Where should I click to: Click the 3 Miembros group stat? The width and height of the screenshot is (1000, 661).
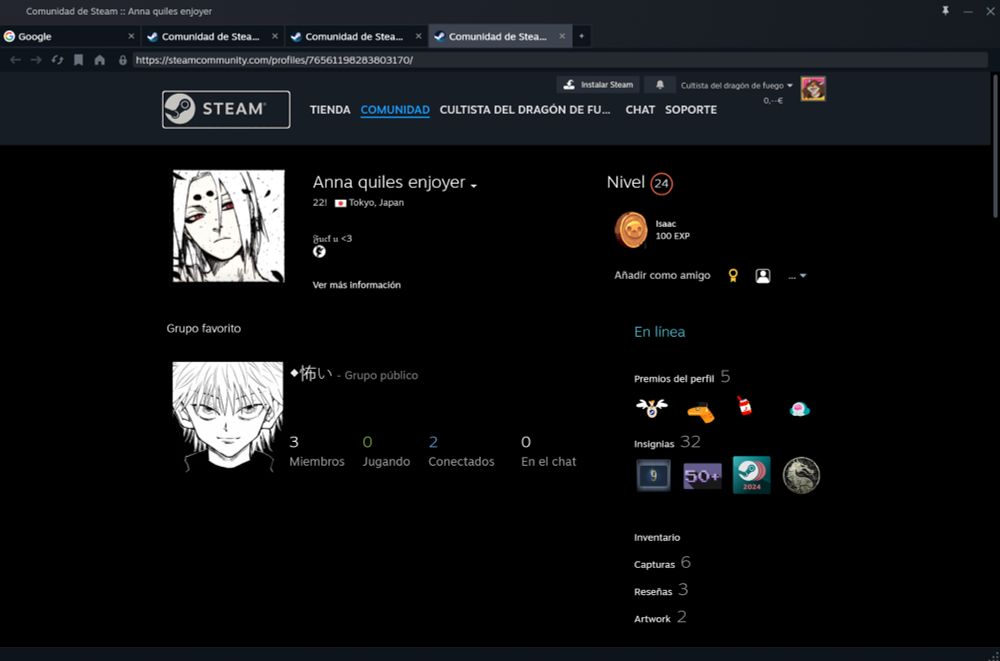tap(316, 451)
